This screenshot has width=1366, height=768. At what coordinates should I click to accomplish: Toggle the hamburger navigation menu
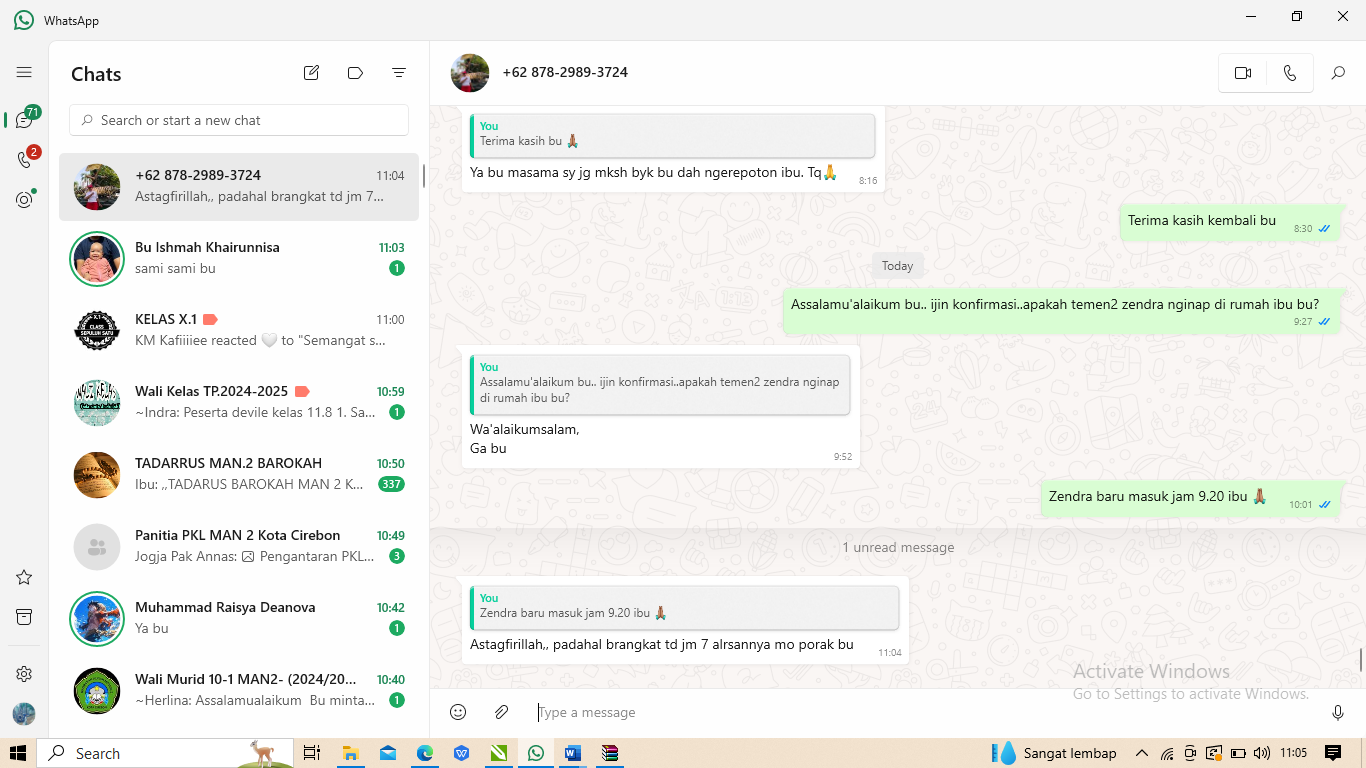coord(24,73)
